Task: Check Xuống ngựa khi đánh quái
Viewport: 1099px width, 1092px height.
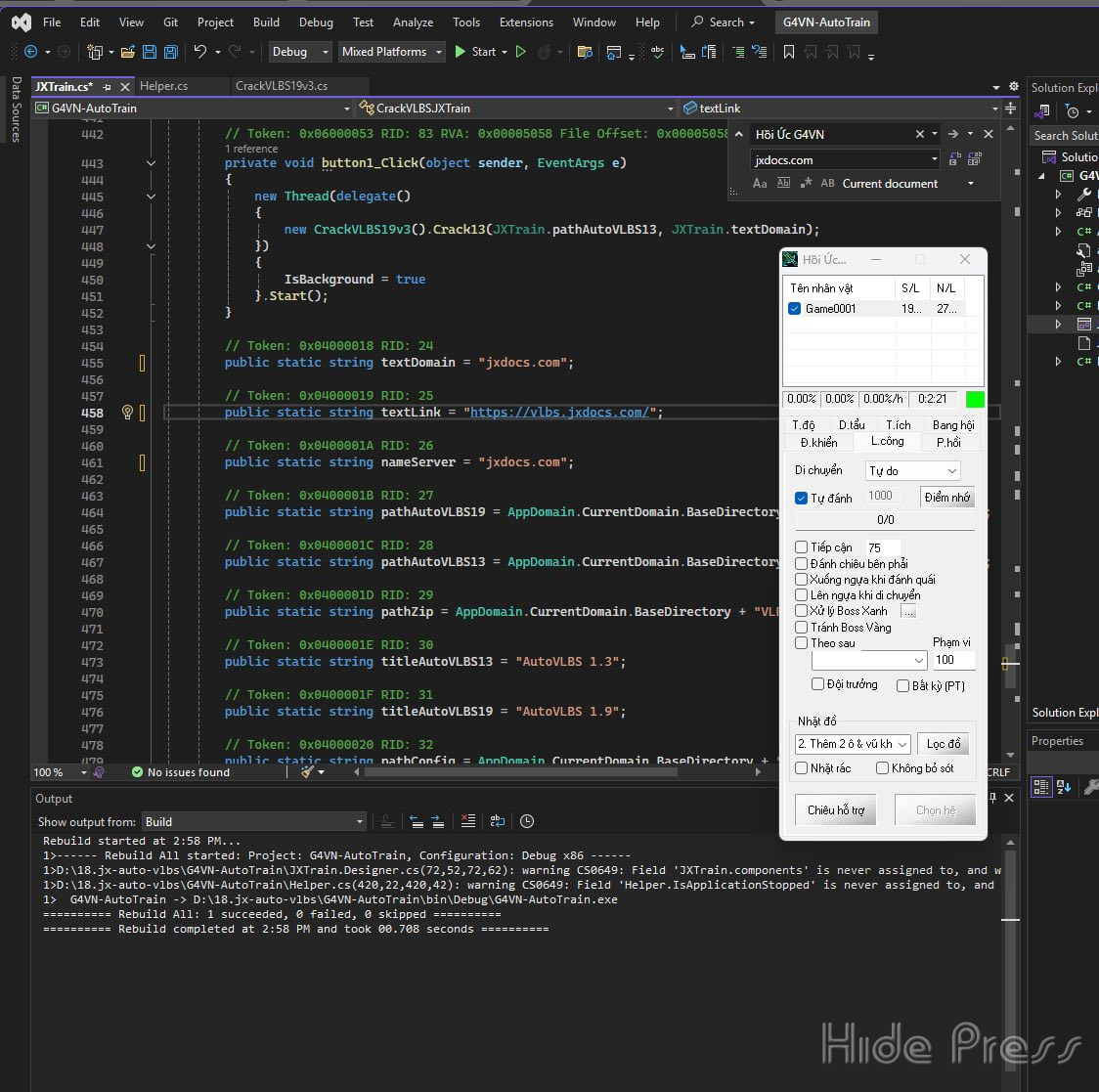Action: (x=801, y=579)
